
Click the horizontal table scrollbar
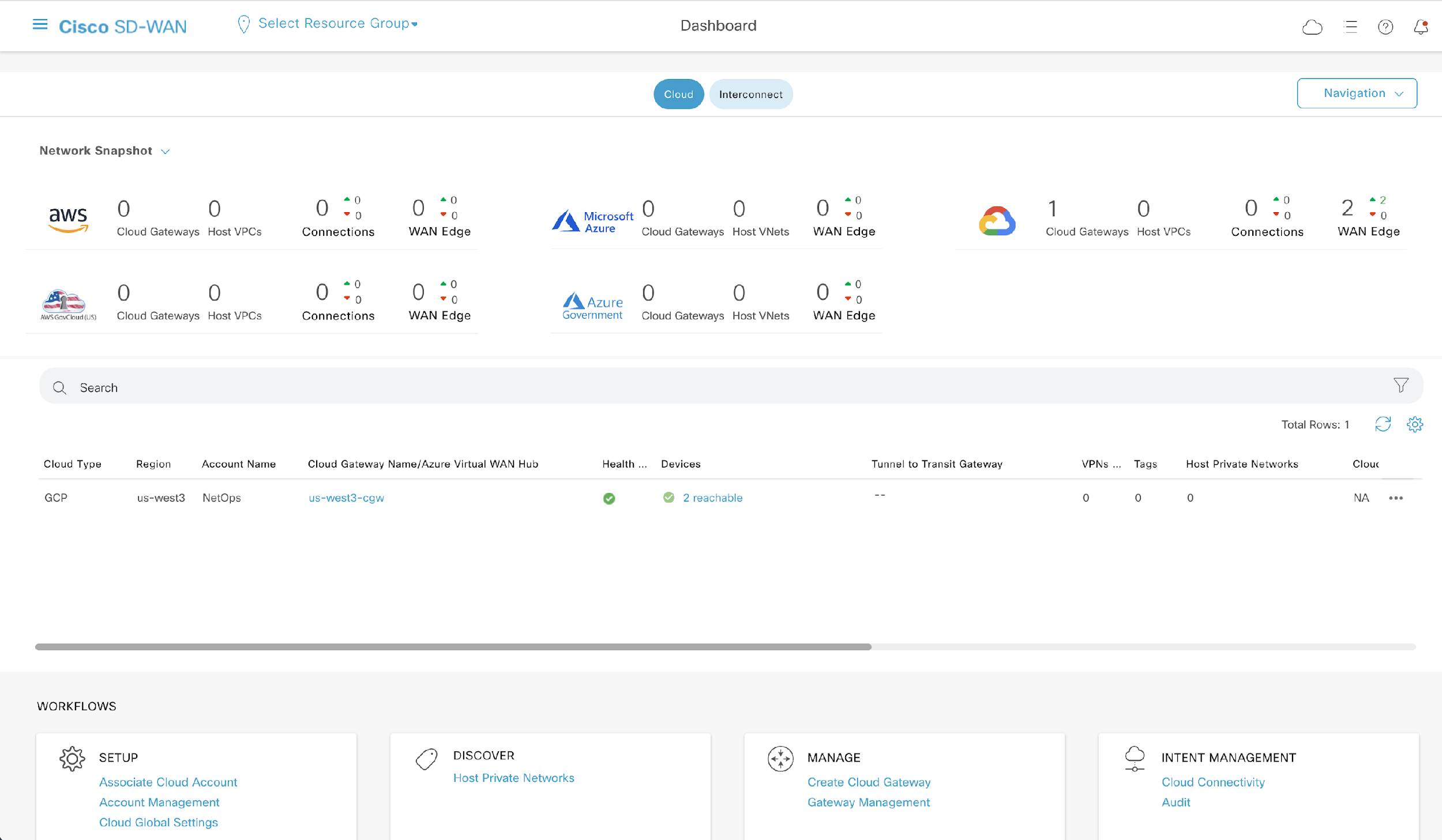coord(453,647)
